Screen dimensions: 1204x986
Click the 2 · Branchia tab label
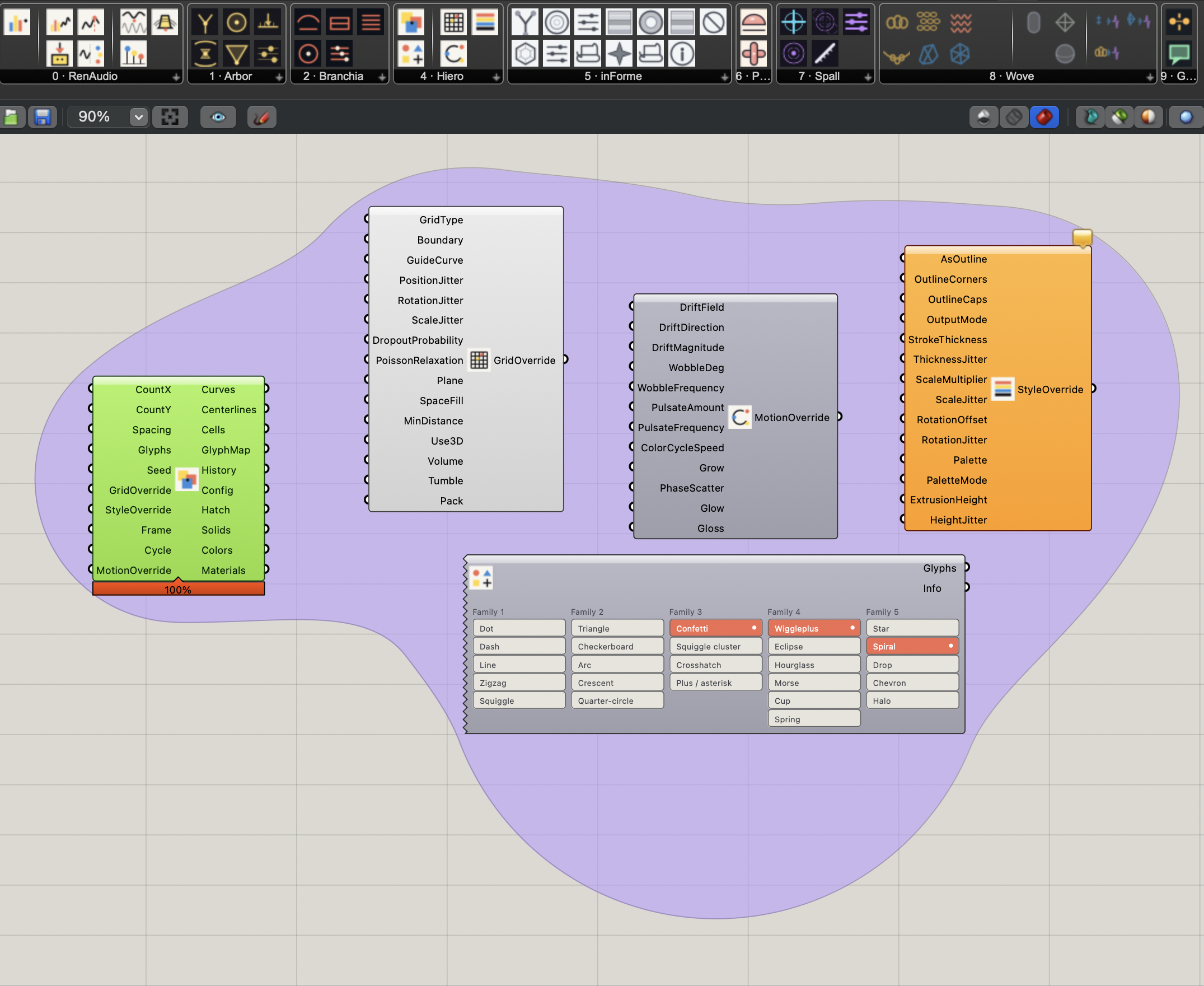(x=333, y=76)
